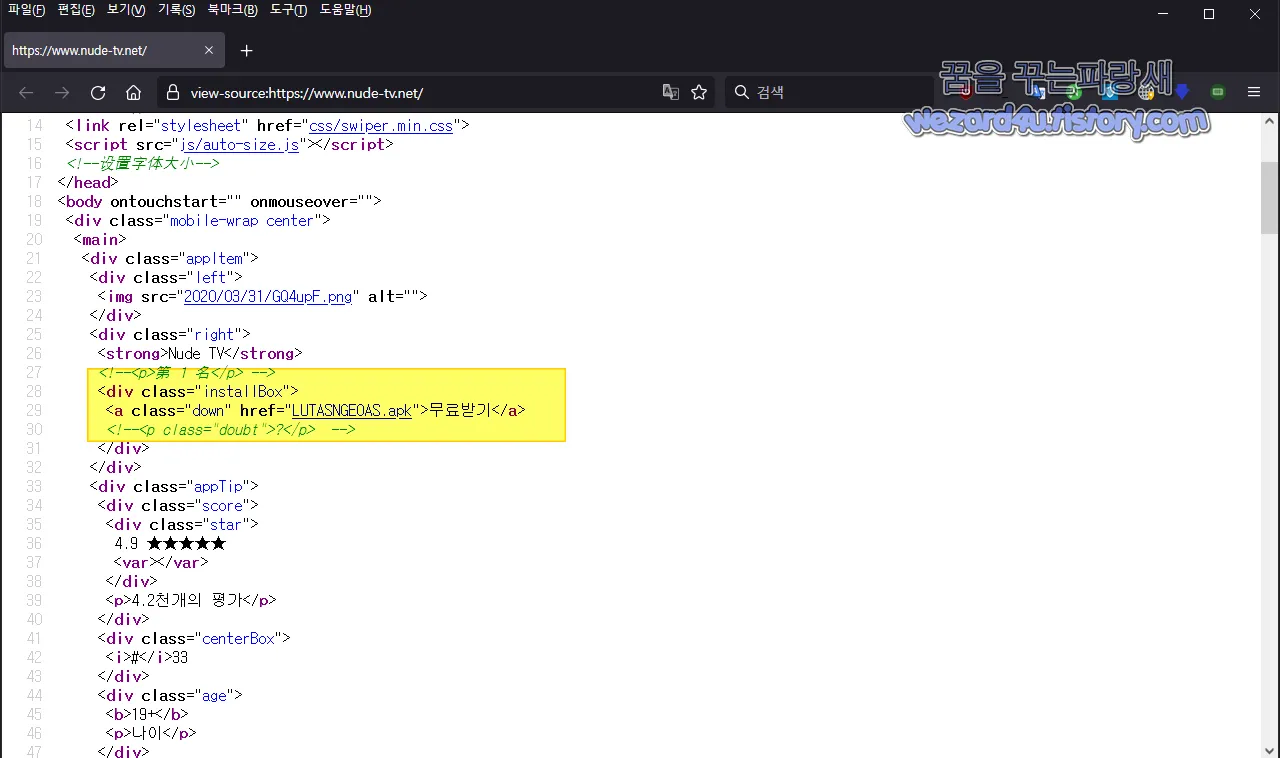Select the nude-tv.net tab
Image resolution: width=1280 pixels, height=758 pixels.
click(114, 50)
